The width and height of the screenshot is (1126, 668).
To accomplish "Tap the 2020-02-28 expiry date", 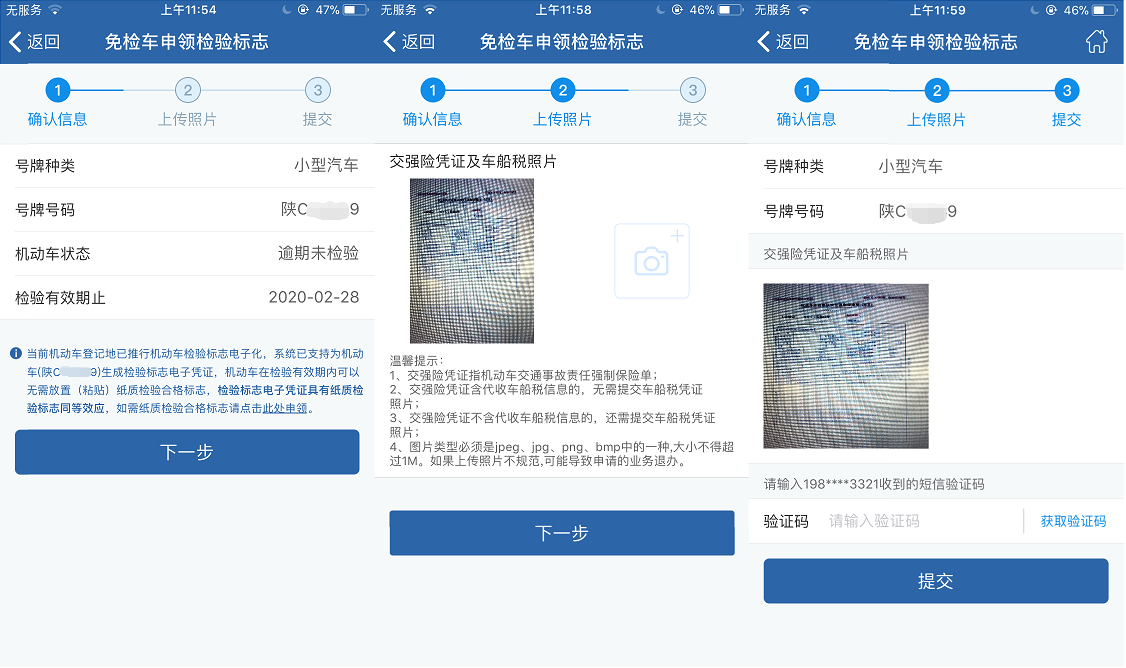I will point(314,297).
